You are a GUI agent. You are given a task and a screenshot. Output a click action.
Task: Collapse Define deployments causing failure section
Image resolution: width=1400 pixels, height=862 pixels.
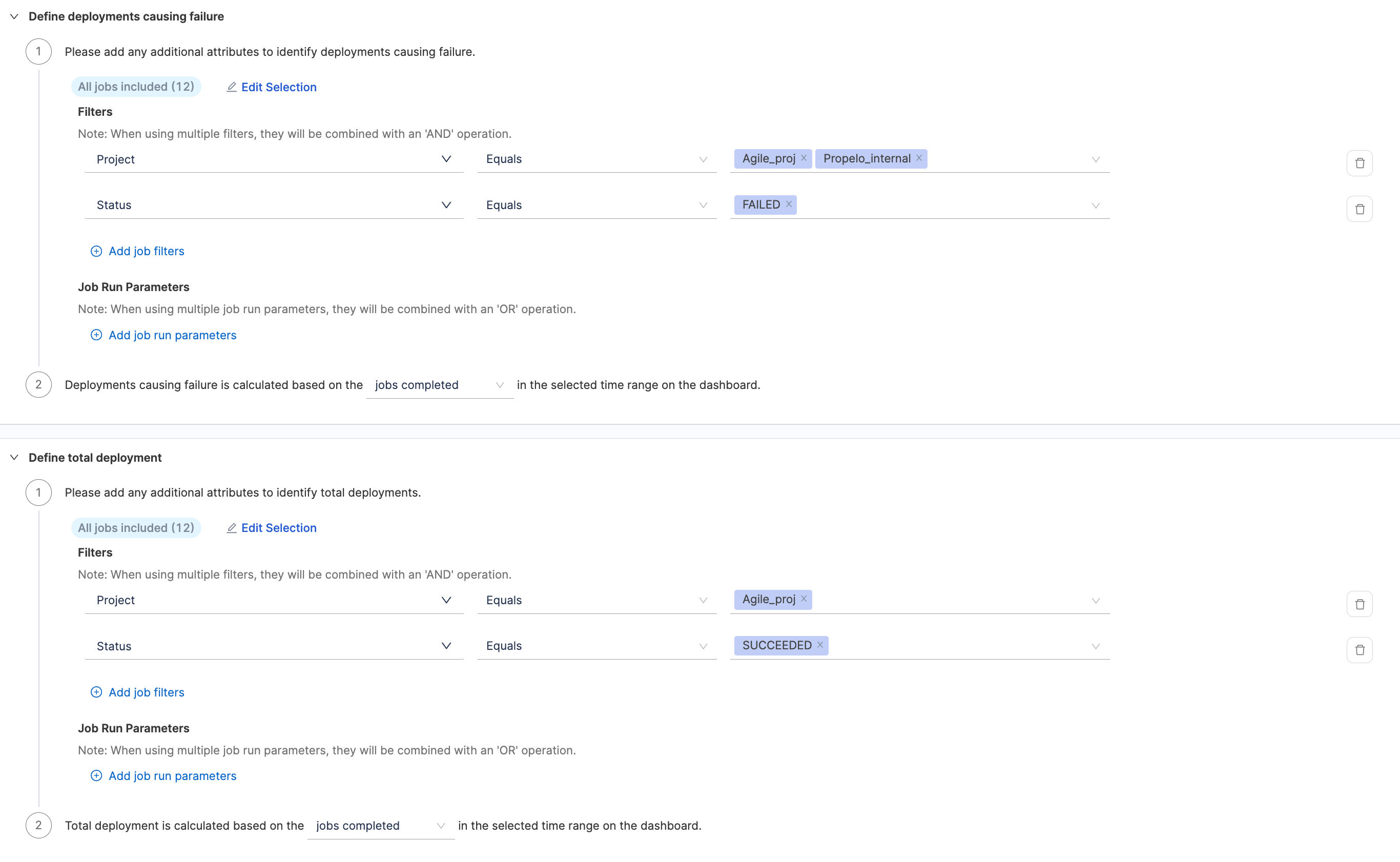tap(14, 16)
